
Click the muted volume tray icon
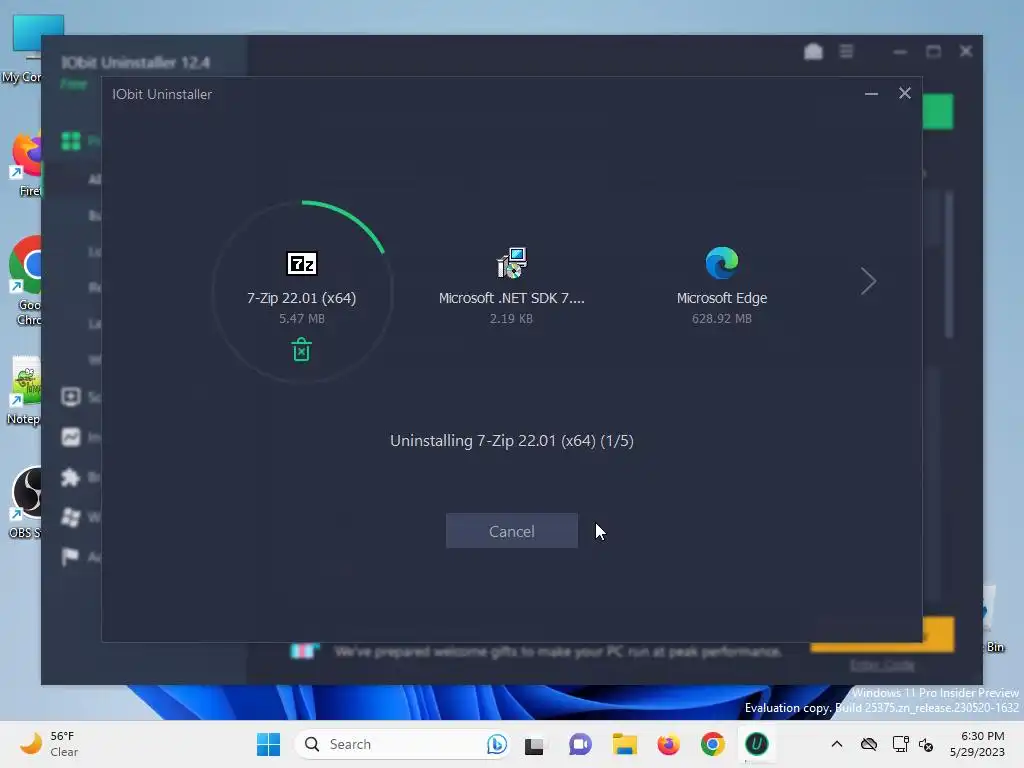pos(926,744)
